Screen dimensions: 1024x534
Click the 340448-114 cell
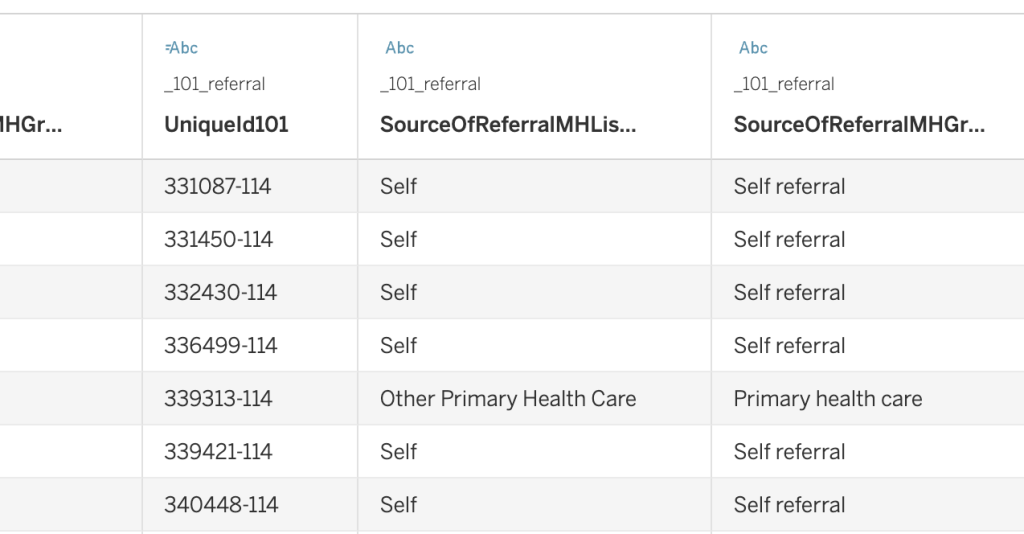220,505
